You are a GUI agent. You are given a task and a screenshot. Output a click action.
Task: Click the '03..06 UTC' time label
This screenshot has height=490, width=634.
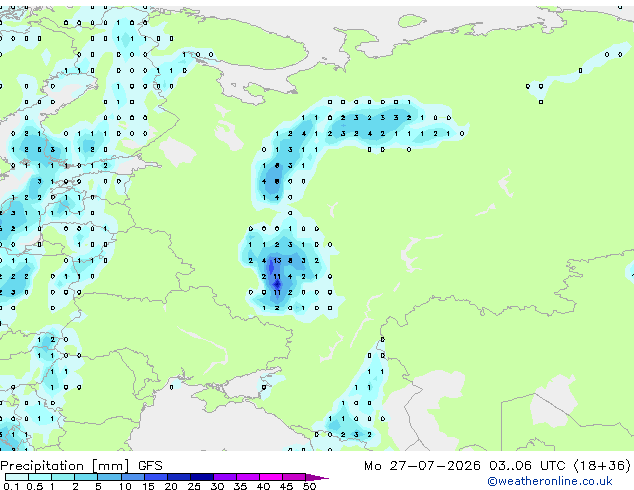point(527,466)
